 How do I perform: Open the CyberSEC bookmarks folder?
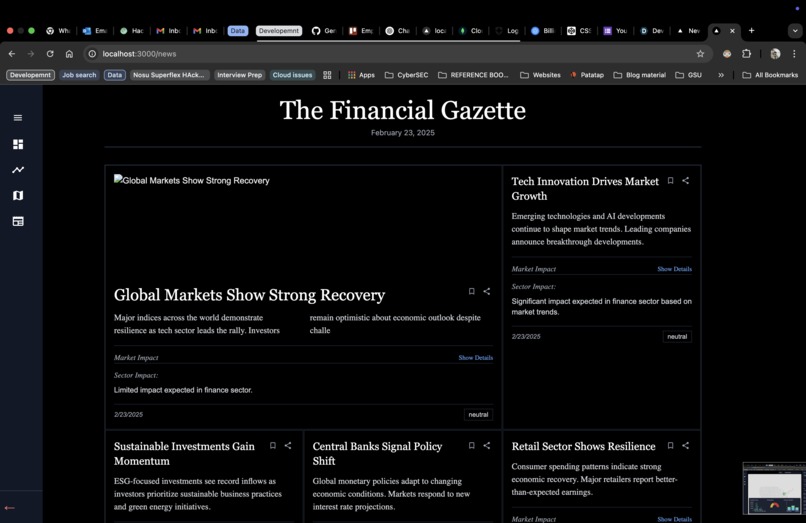pyautogui.click(x=407, y=75)
